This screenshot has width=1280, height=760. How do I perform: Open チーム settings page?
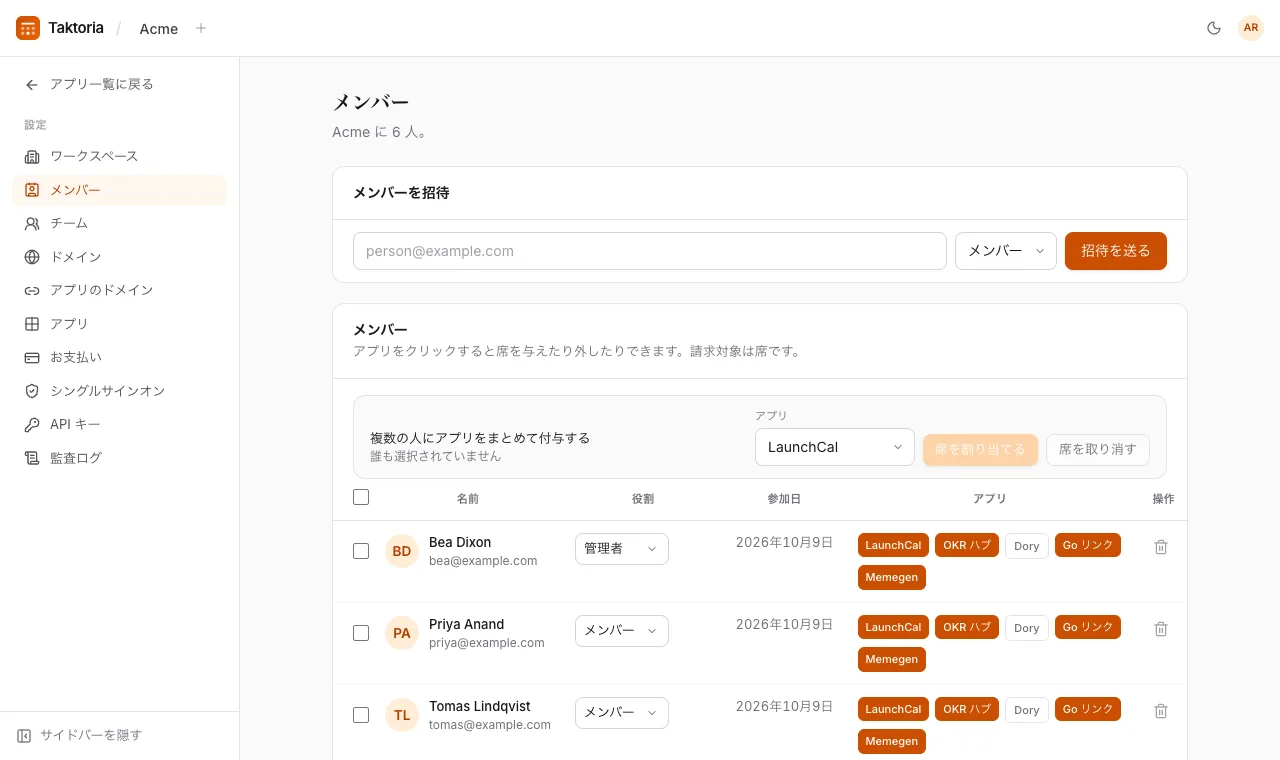pos(119,223)
